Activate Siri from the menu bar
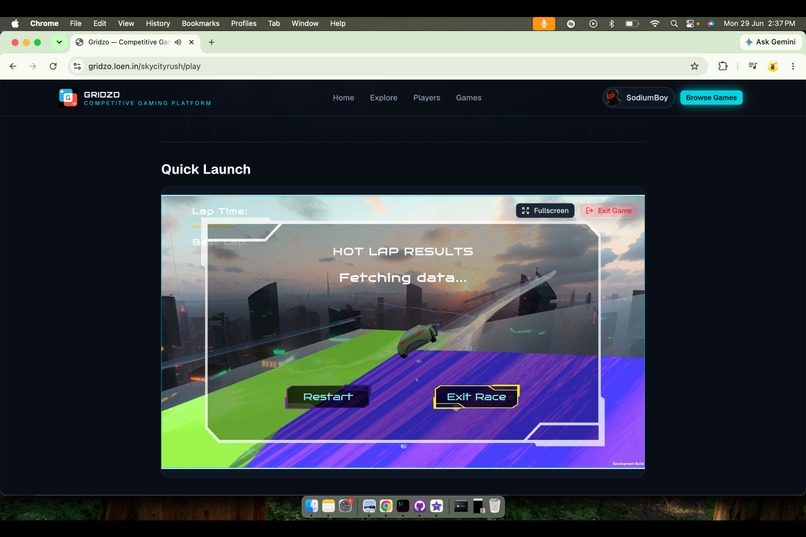 710,24
